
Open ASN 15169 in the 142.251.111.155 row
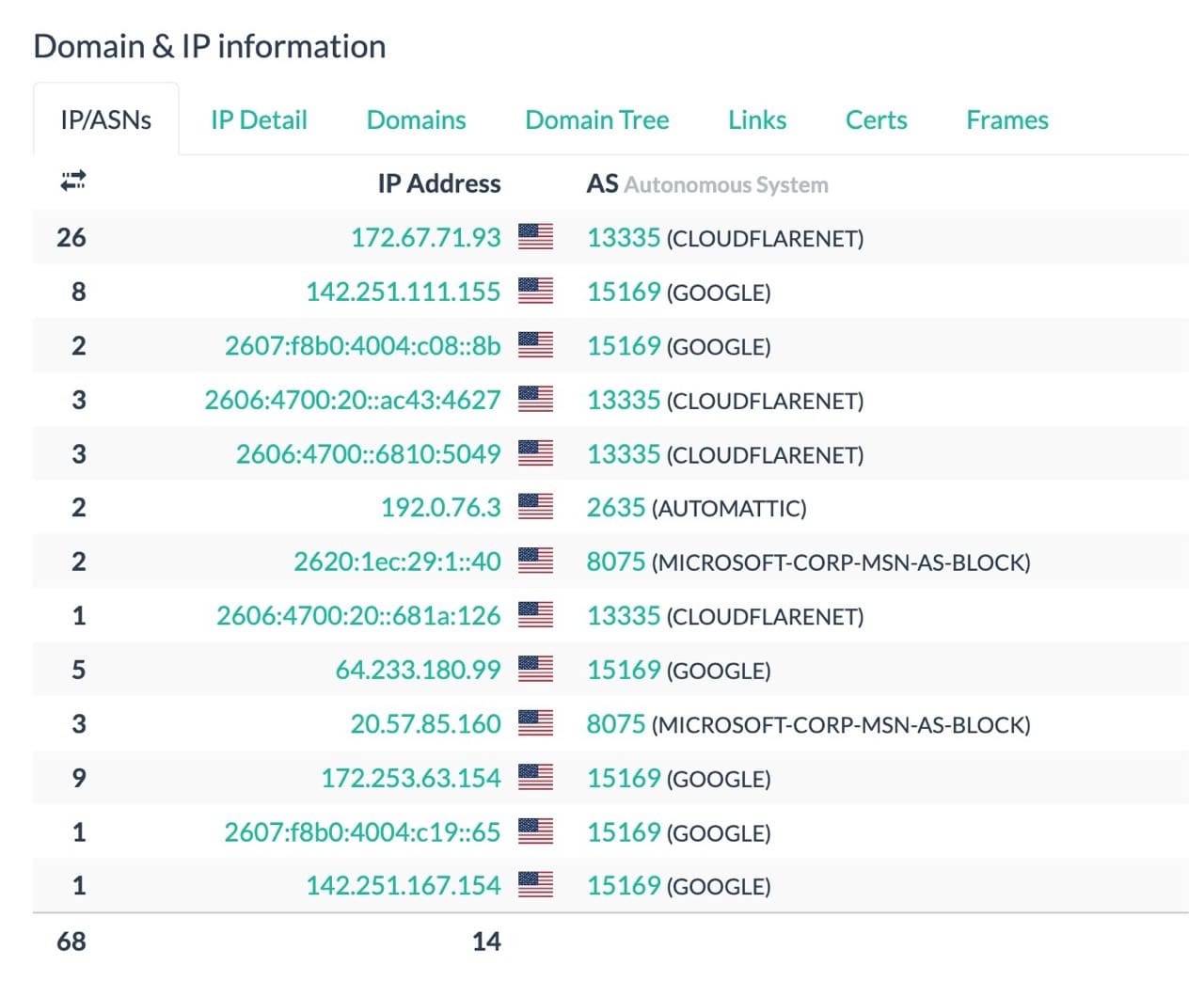tap(624, 292)
